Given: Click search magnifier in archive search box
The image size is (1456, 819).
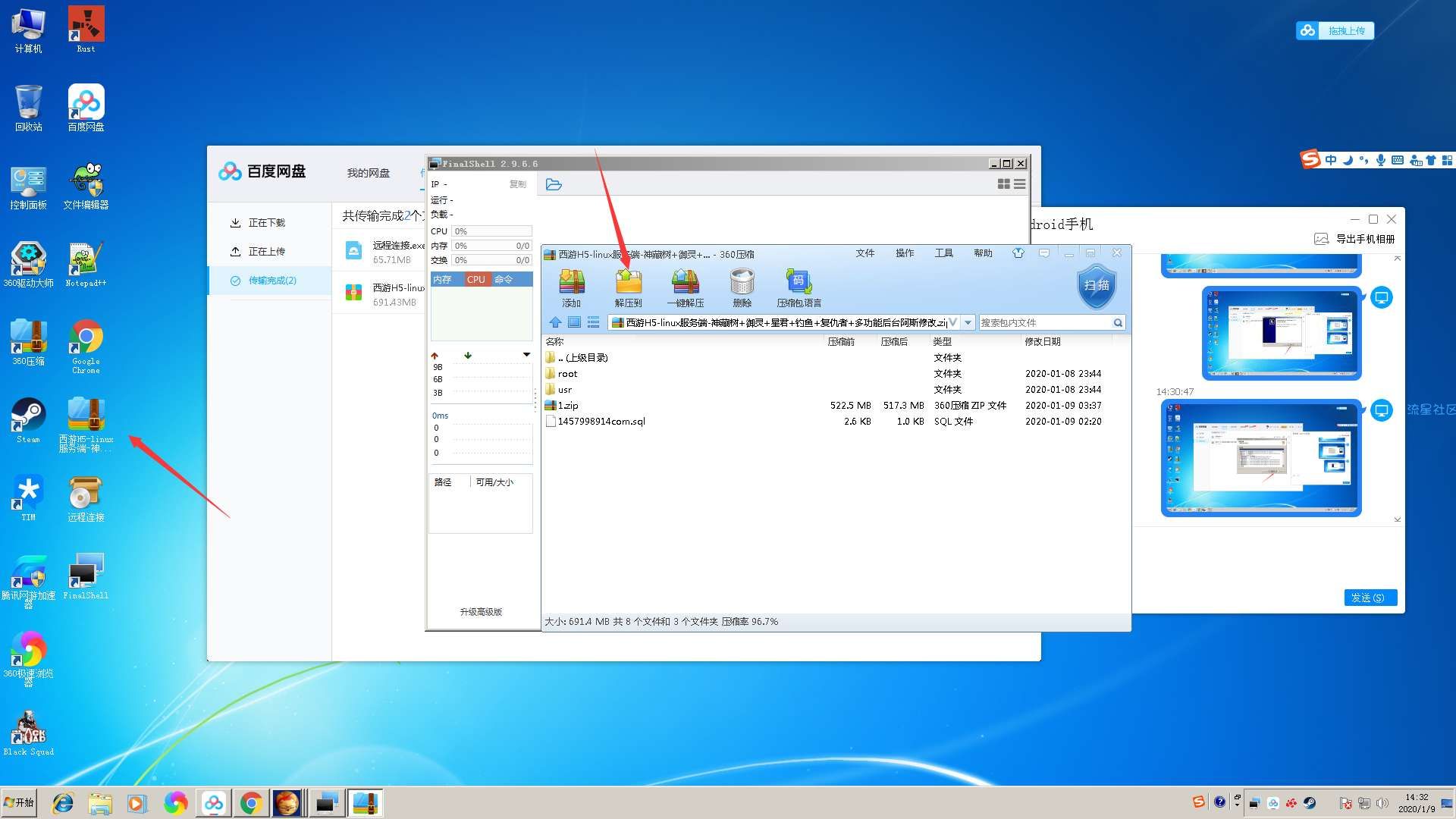Looking at the screenshot, I should [1118, 323].
